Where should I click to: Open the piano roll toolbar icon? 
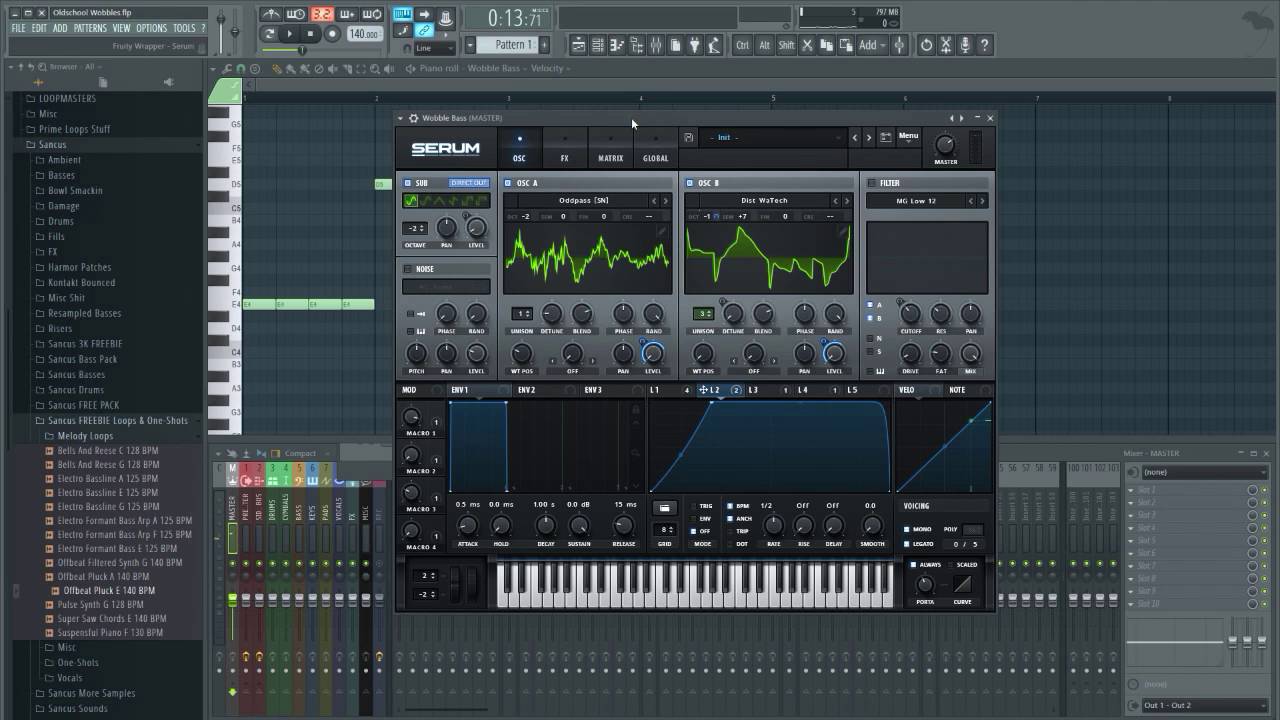coord(617,44)
